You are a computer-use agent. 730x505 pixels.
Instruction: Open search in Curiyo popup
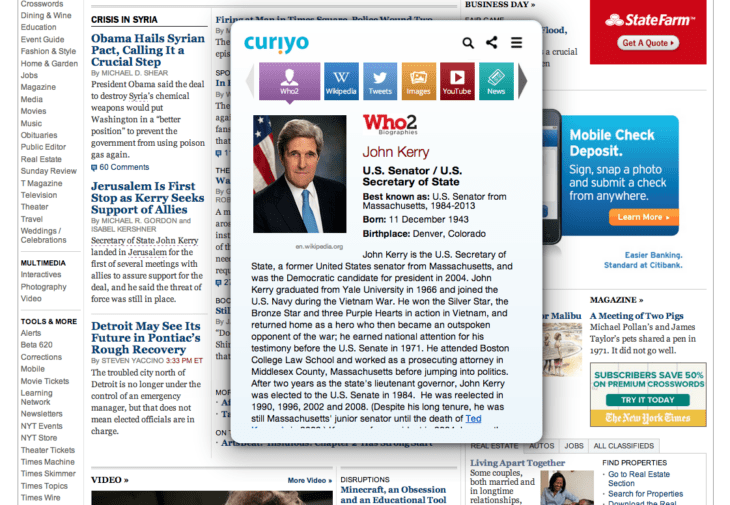468,43
